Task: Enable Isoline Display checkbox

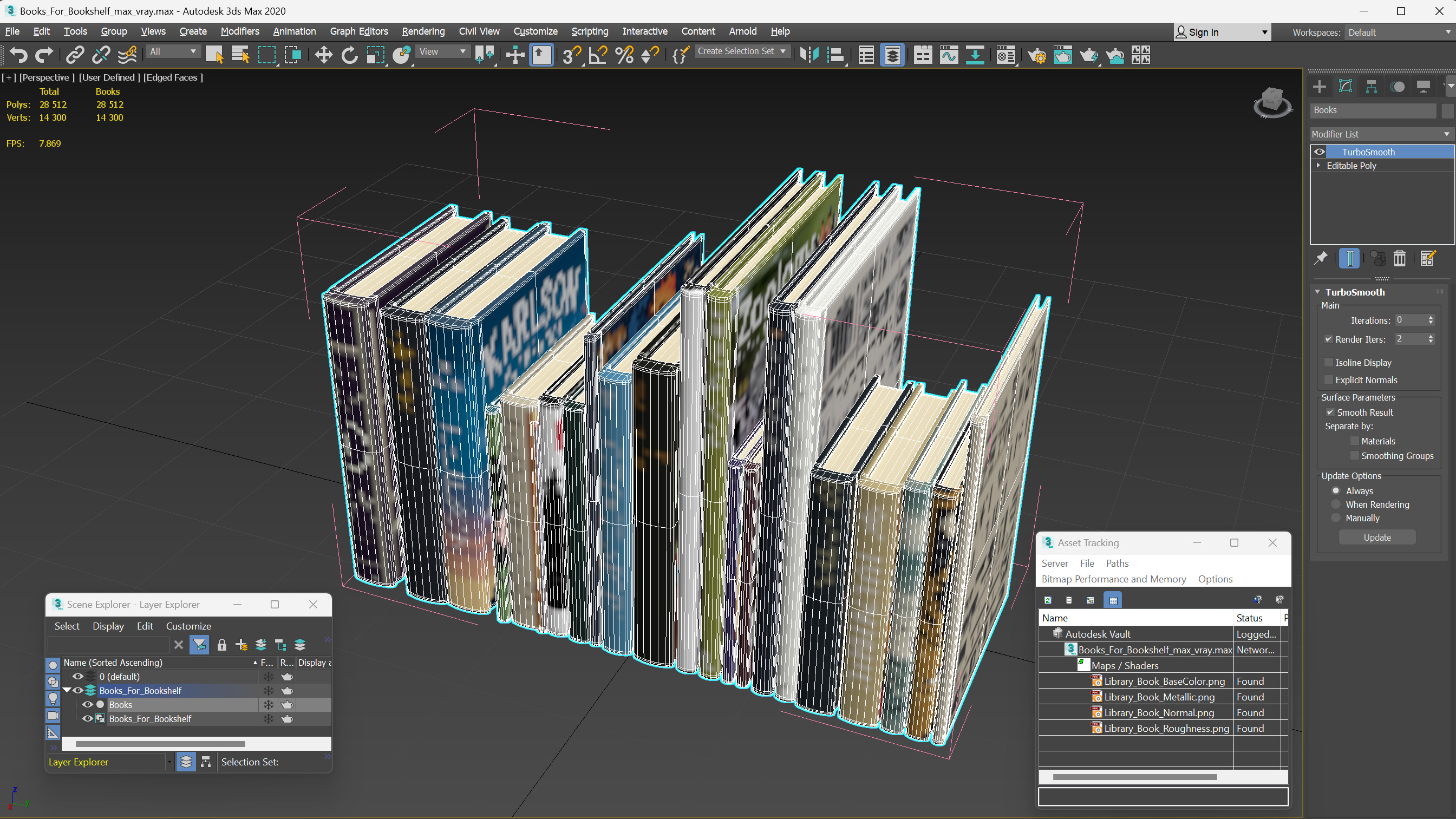Action: (1329, 362)
